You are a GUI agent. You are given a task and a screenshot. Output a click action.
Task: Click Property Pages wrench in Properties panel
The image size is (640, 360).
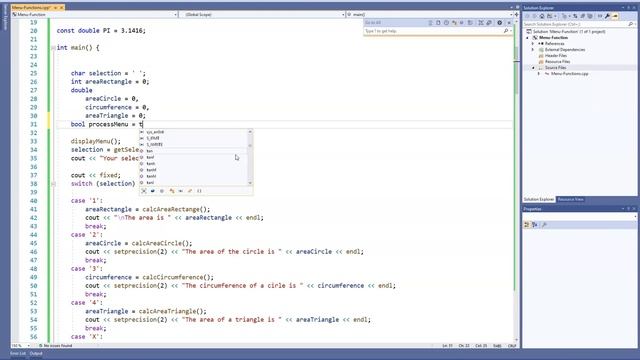(x=544, y=225)
